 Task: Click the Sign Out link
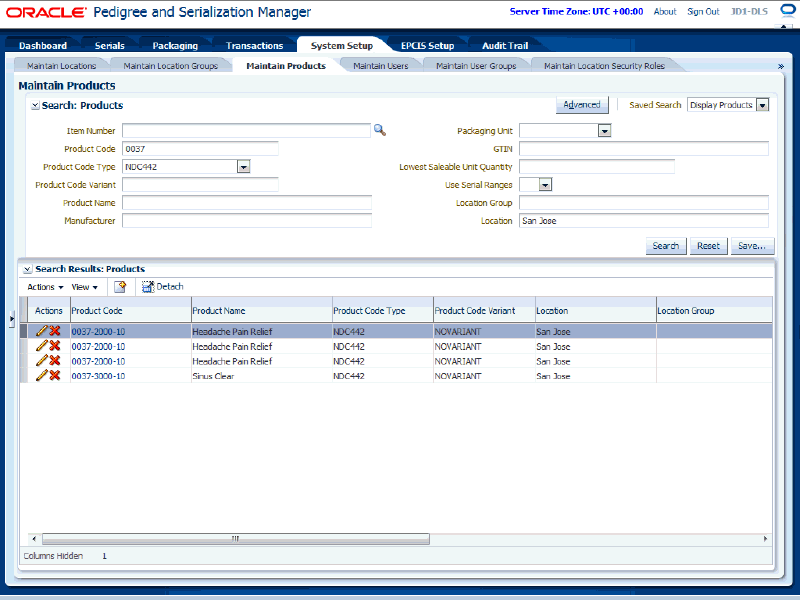pyautogui.click(x=703, y=11)
